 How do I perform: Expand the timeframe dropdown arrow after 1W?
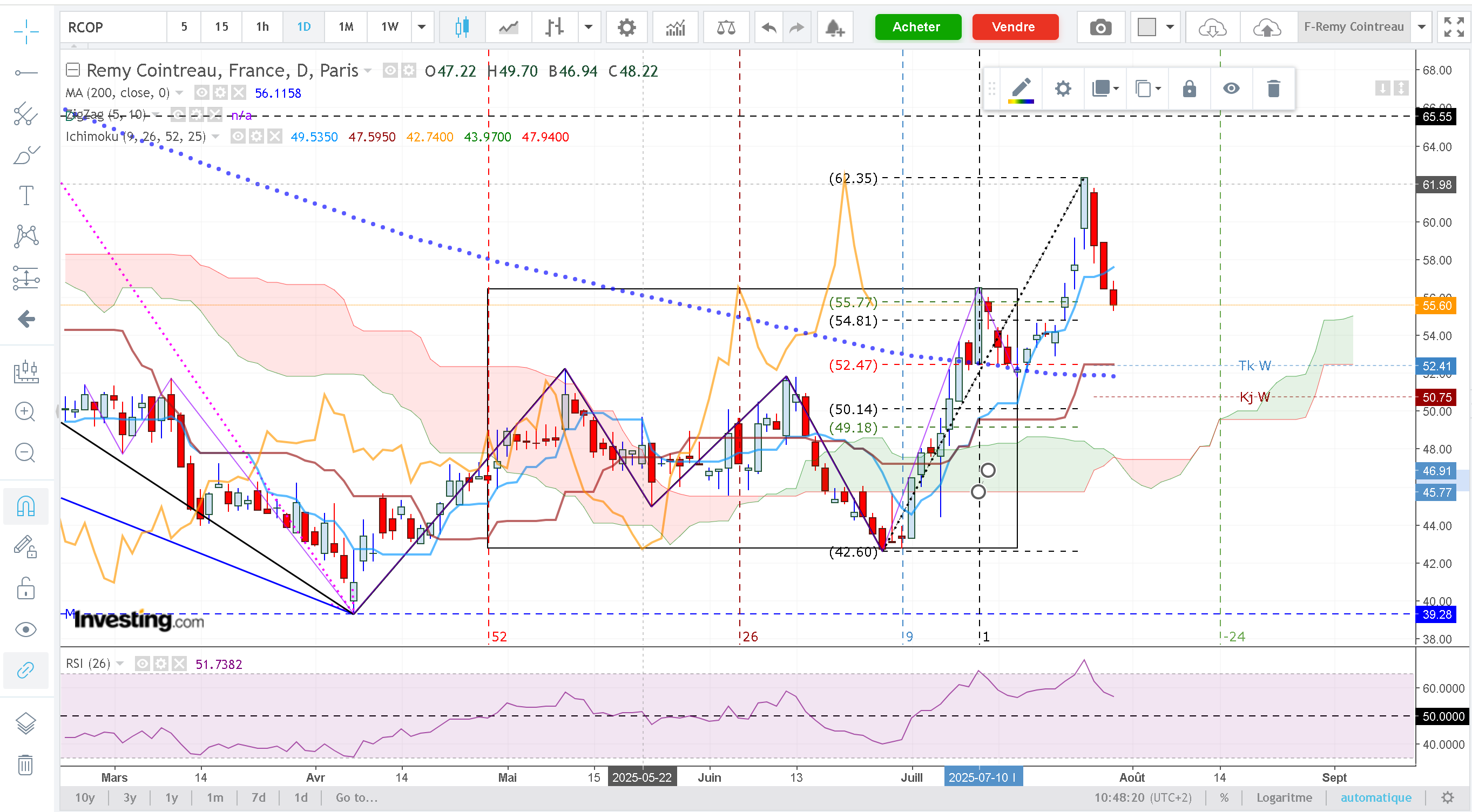coord(422,27)
